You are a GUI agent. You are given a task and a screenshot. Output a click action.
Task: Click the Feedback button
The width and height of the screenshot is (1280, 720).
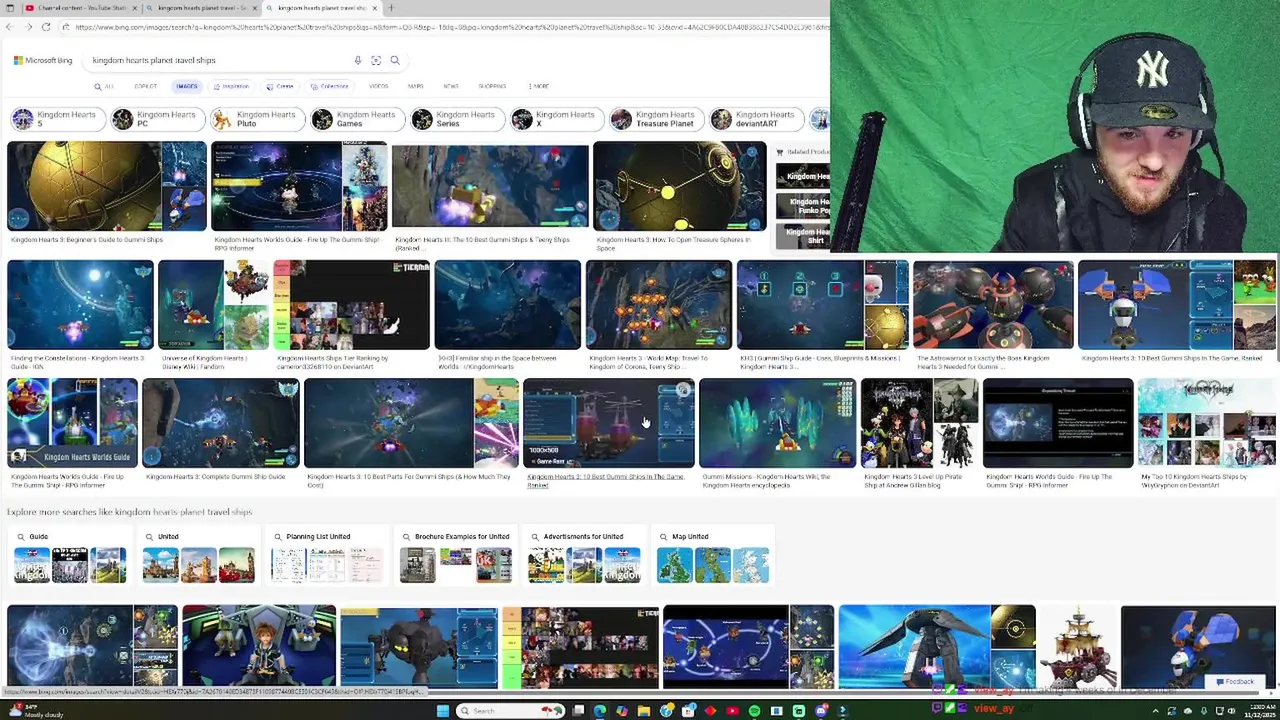coord(1235,682)
